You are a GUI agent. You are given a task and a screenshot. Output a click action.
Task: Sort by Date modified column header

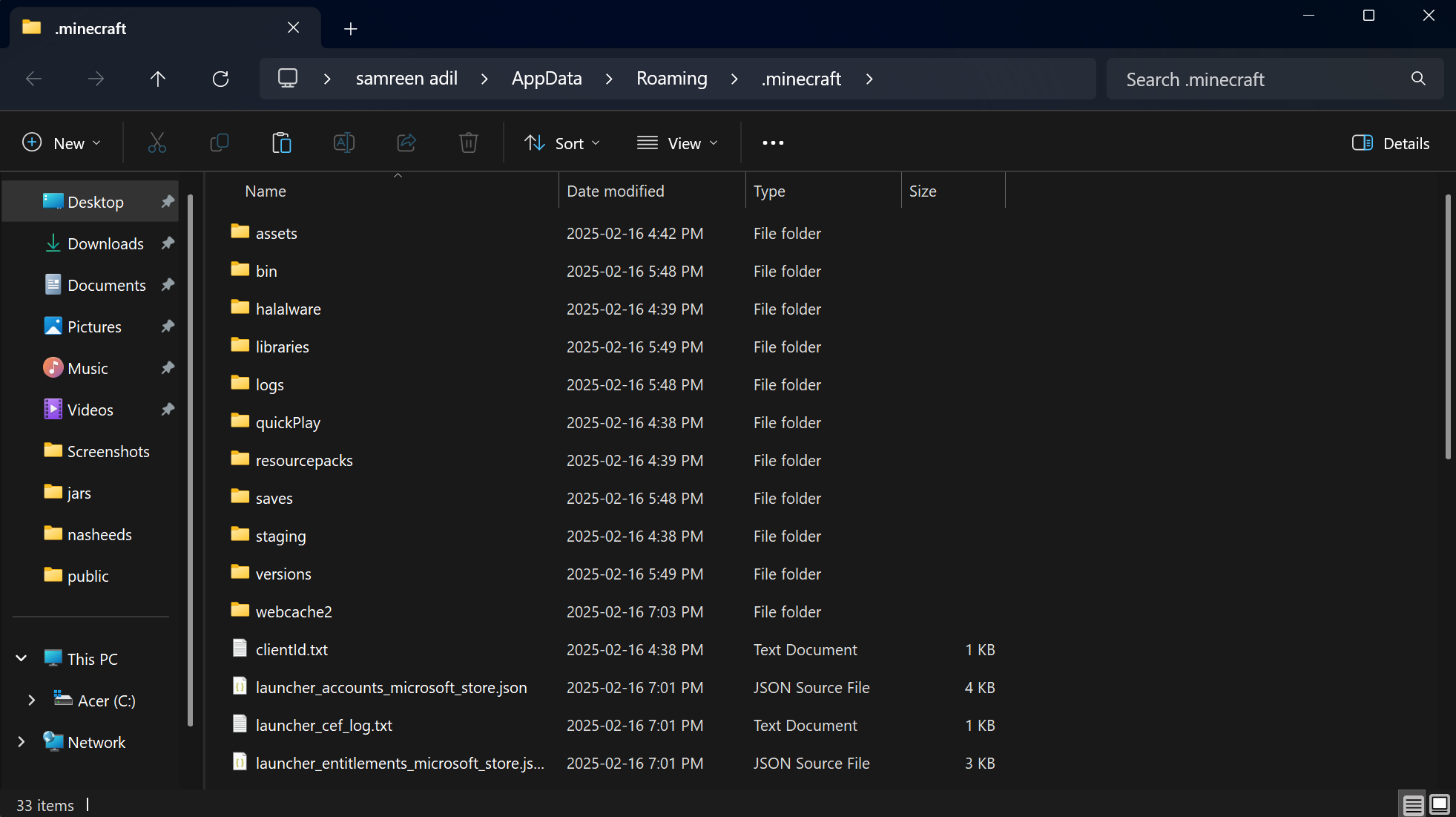(616, 191)
